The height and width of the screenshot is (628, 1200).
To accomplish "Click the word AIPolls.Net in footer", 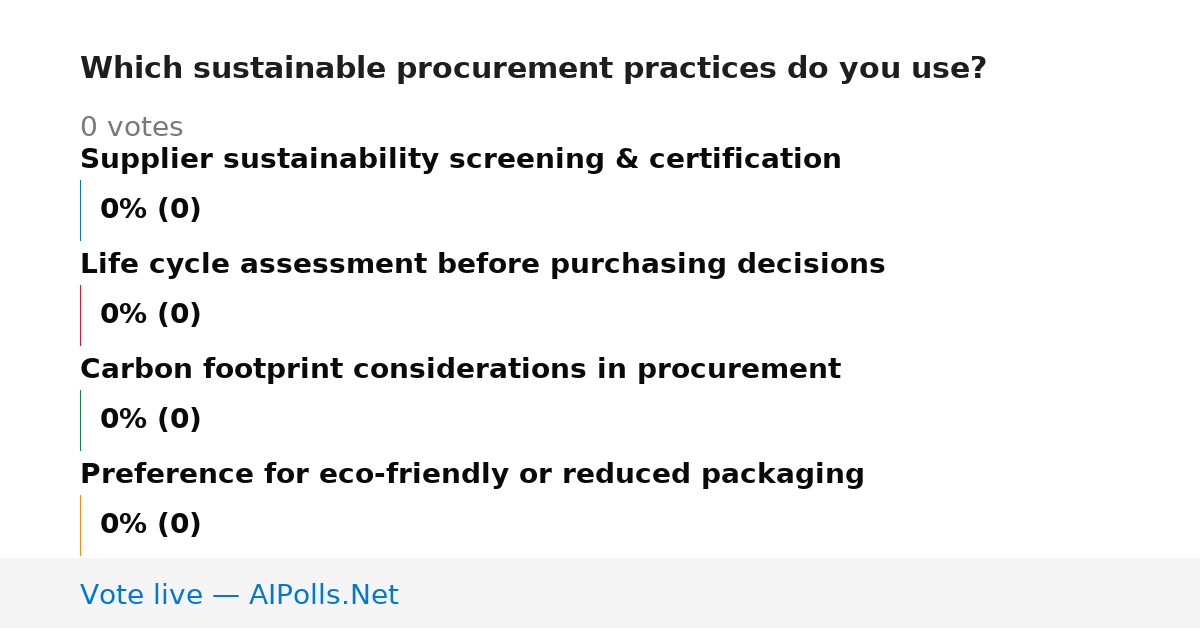I will (x=323, y=596).
